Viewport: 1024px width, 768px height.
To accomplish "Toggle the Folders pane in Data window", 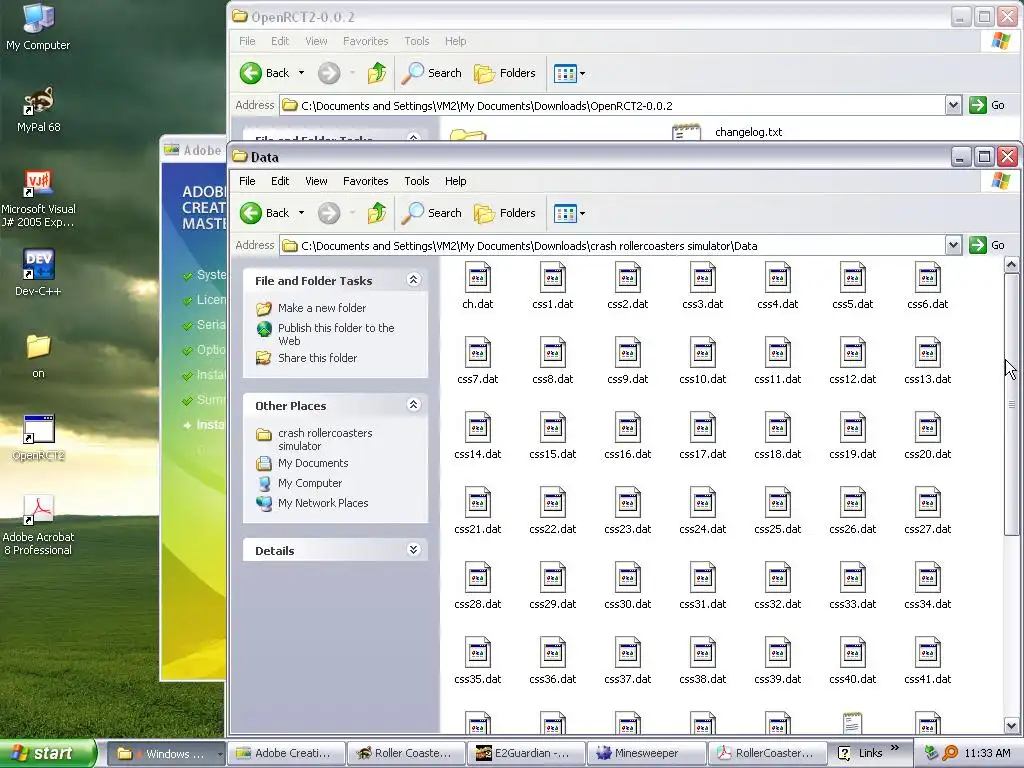I will (505, 213).
